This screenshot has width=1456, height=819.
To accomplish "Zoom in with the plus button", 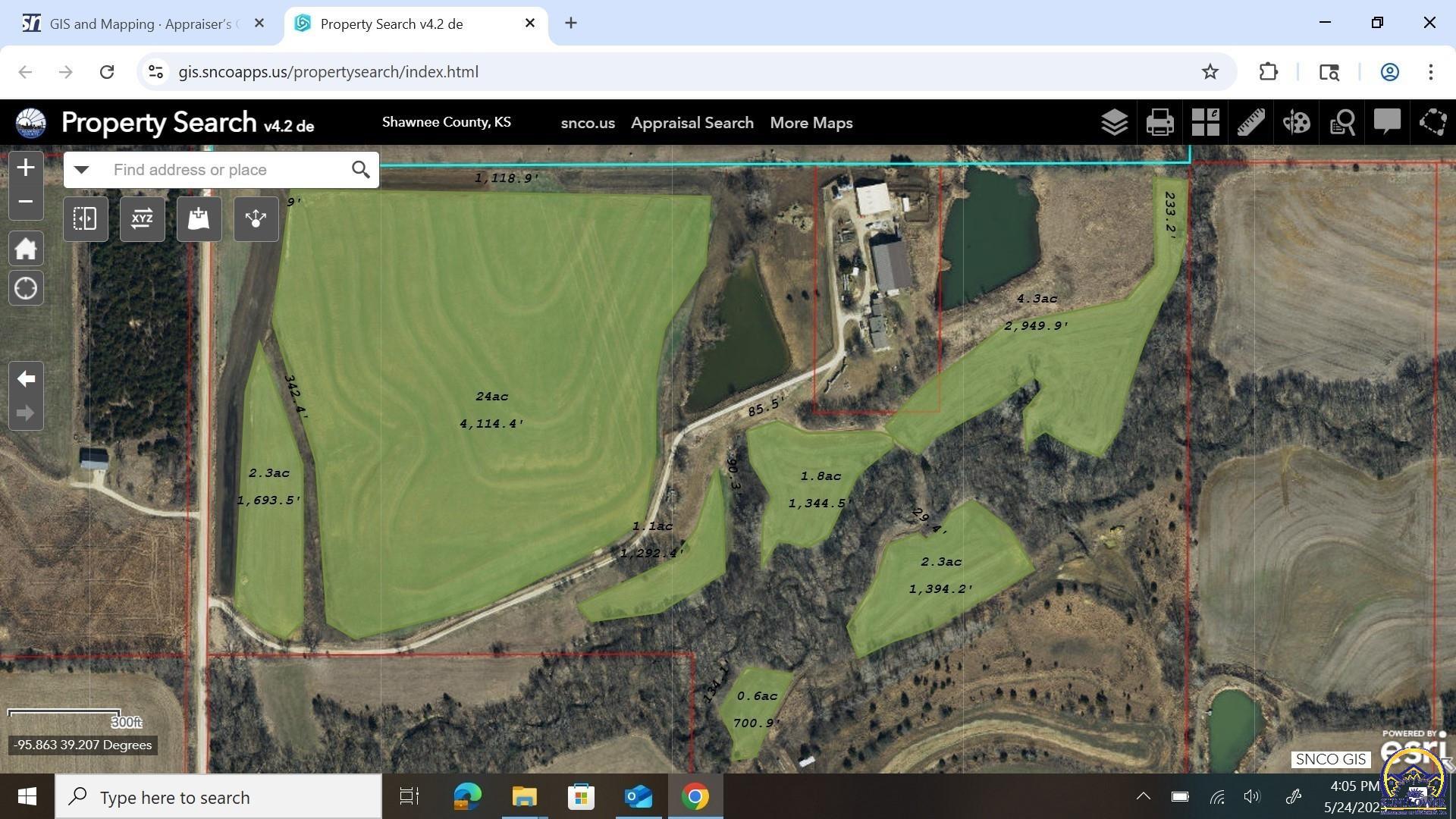I will (x=26, y=168).
